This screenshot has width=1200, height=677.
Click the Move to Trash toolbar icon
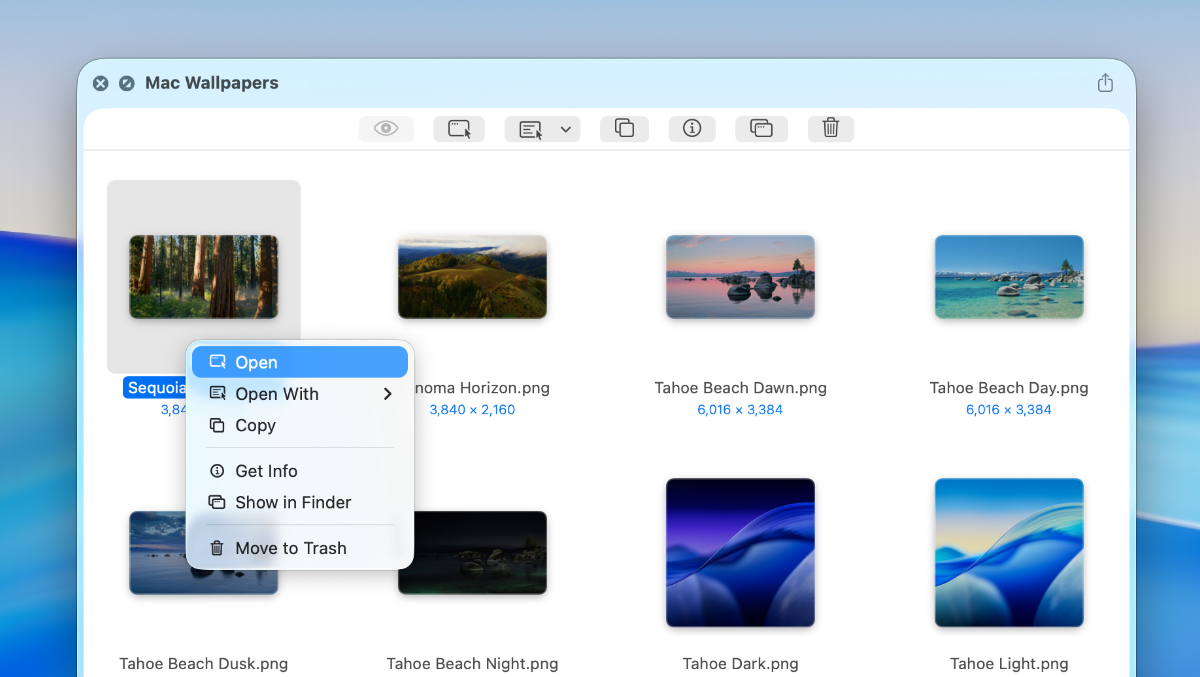click(x=830, y=128)
